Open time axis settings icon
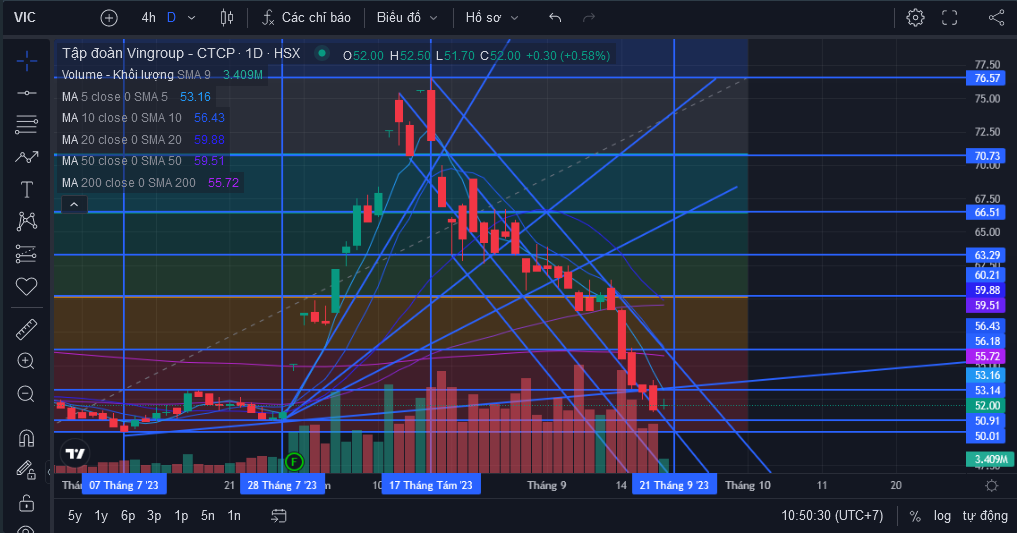This screenshot has width=1017, height=533. (992, 486)
